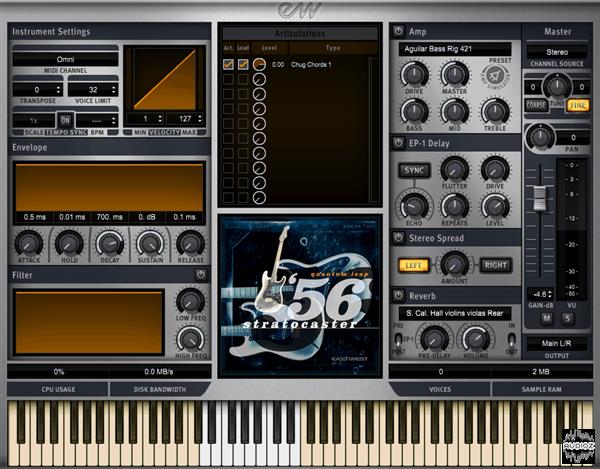Click the Articulations list scrollbar
This screenshot has width=600, height=469.
point(373,130)
